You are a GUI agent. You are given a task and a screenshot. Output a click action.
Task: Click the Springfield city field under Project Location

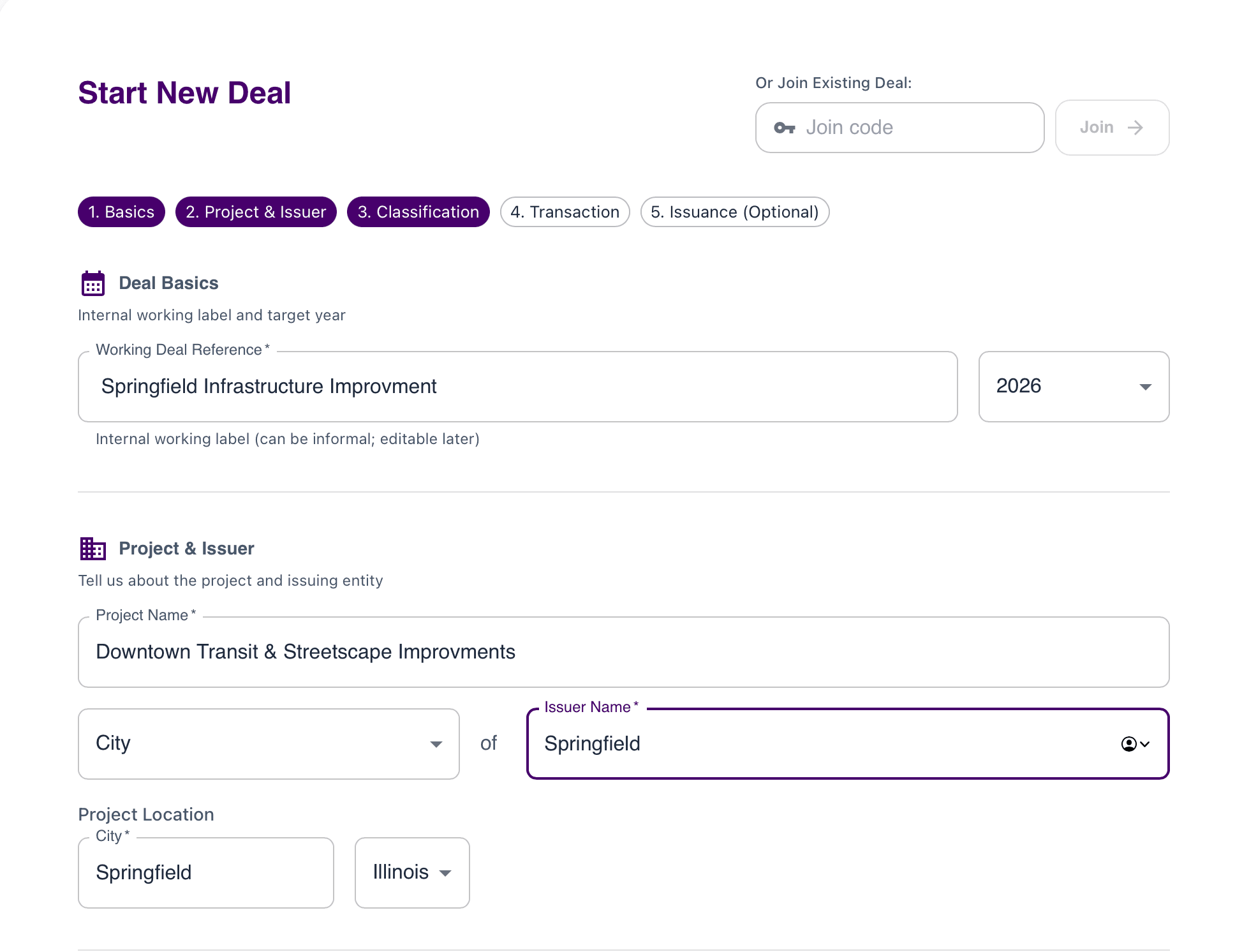(204, 873)
